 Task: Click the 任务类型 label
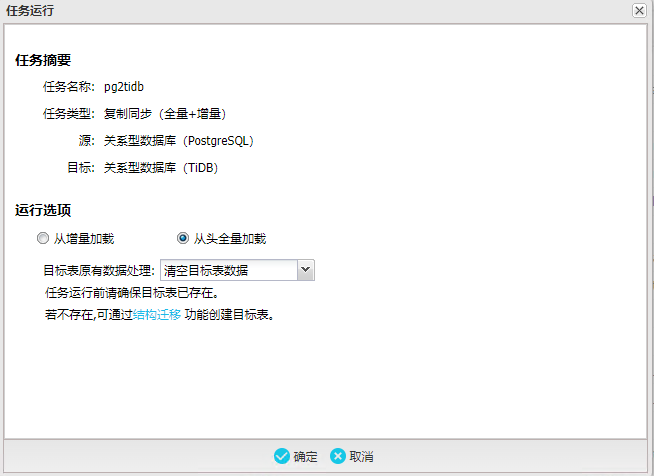pyautogui.click(x=69, y=113)
